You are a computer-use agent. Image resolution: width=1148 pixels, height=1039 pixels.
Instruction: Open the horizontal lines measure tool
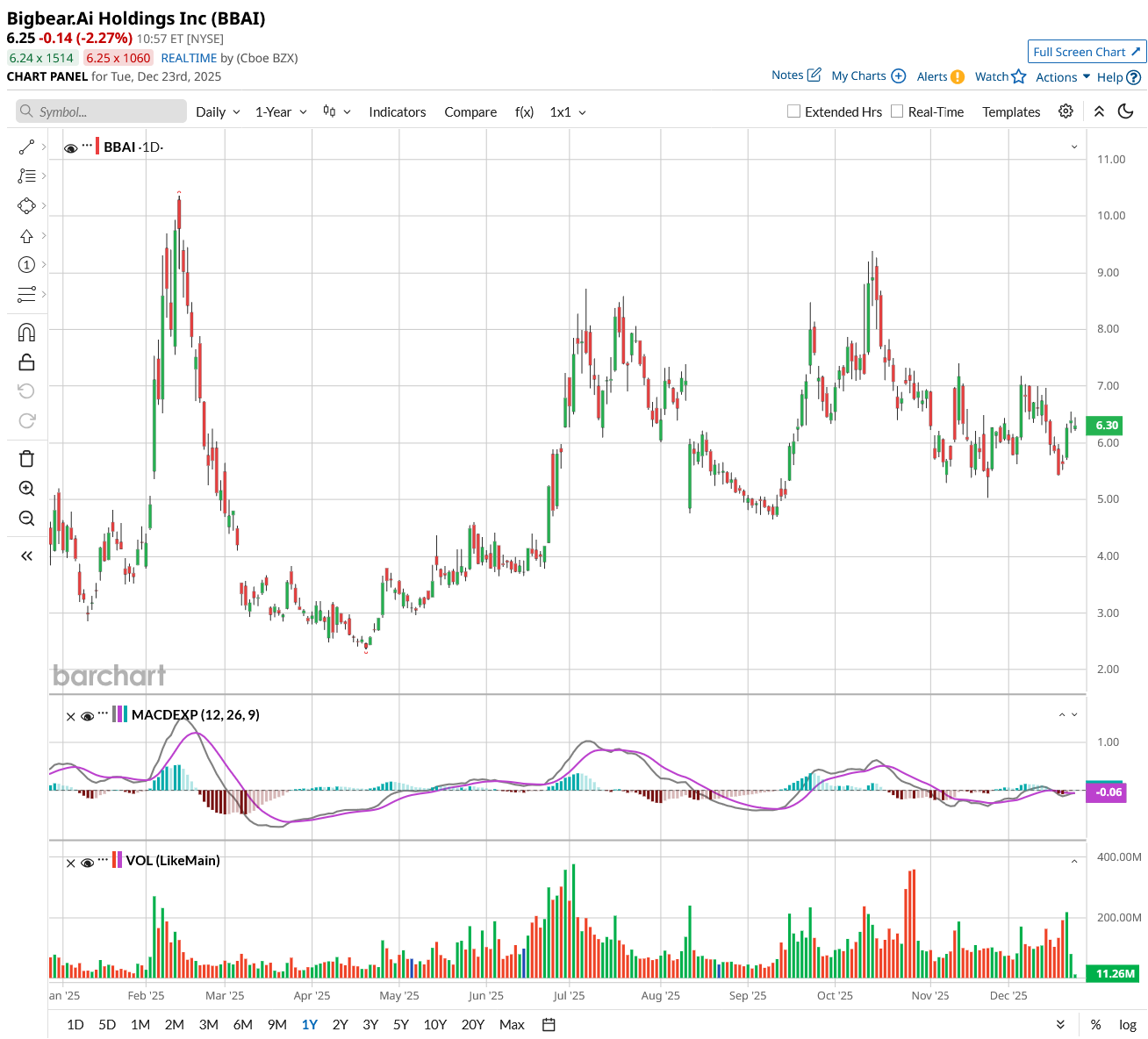pos(26,294)
